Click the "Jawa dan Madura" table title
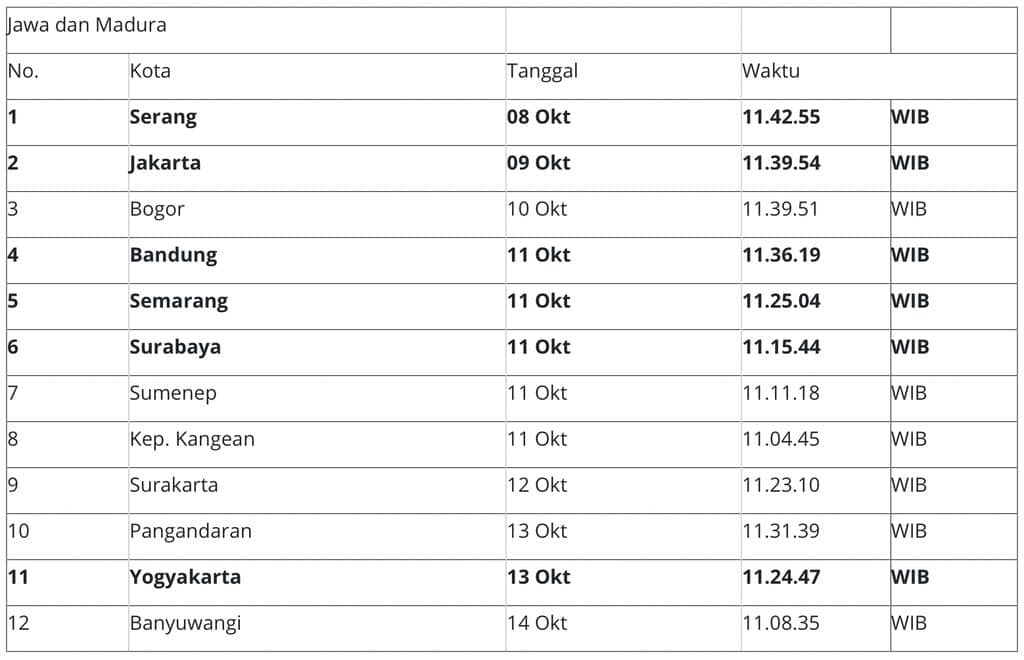 pos(87,26)
